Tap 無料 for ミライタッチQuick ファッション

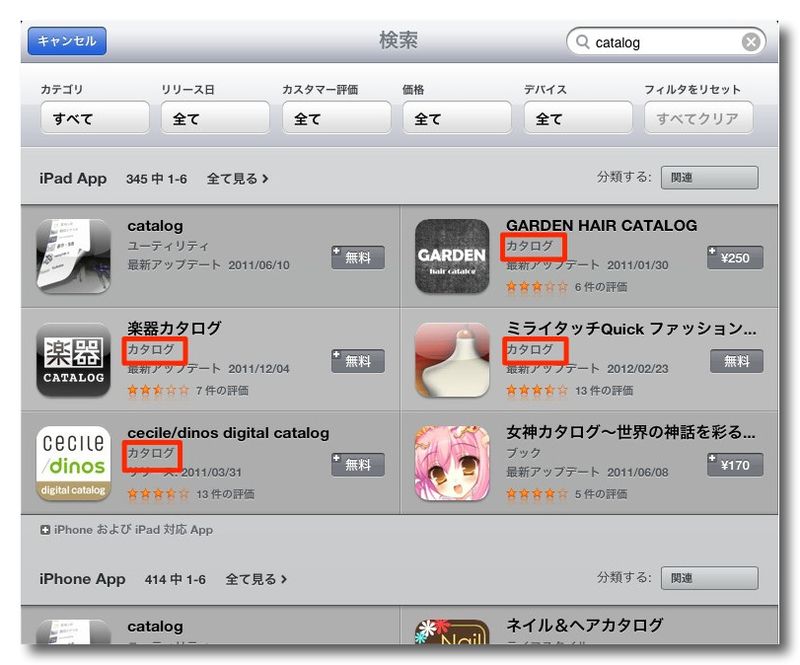point(737,361)
